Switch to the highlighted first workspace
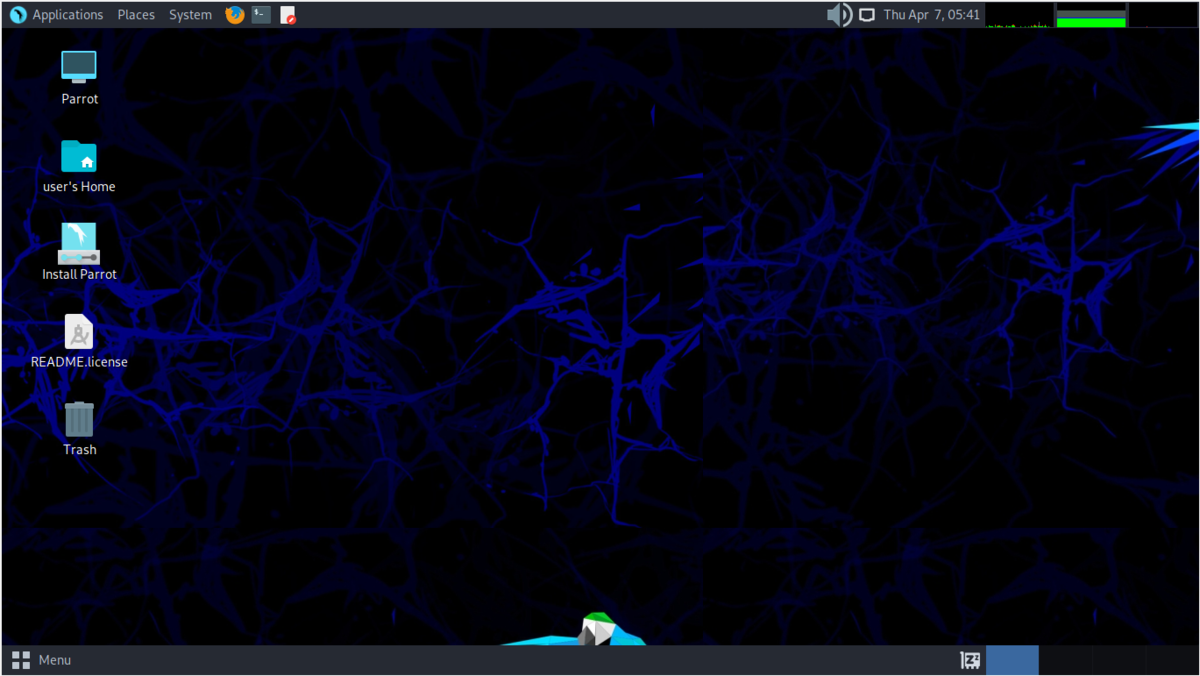This screenshot has height=676, width=1200. pos(1012,660)
